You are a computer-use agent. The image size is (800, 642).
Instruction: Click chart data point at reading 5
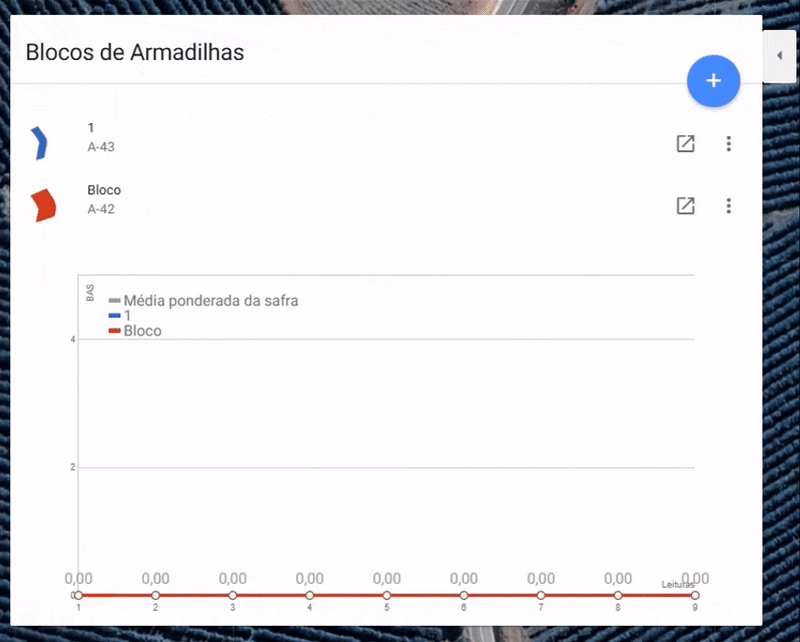(x=387, y=595)
